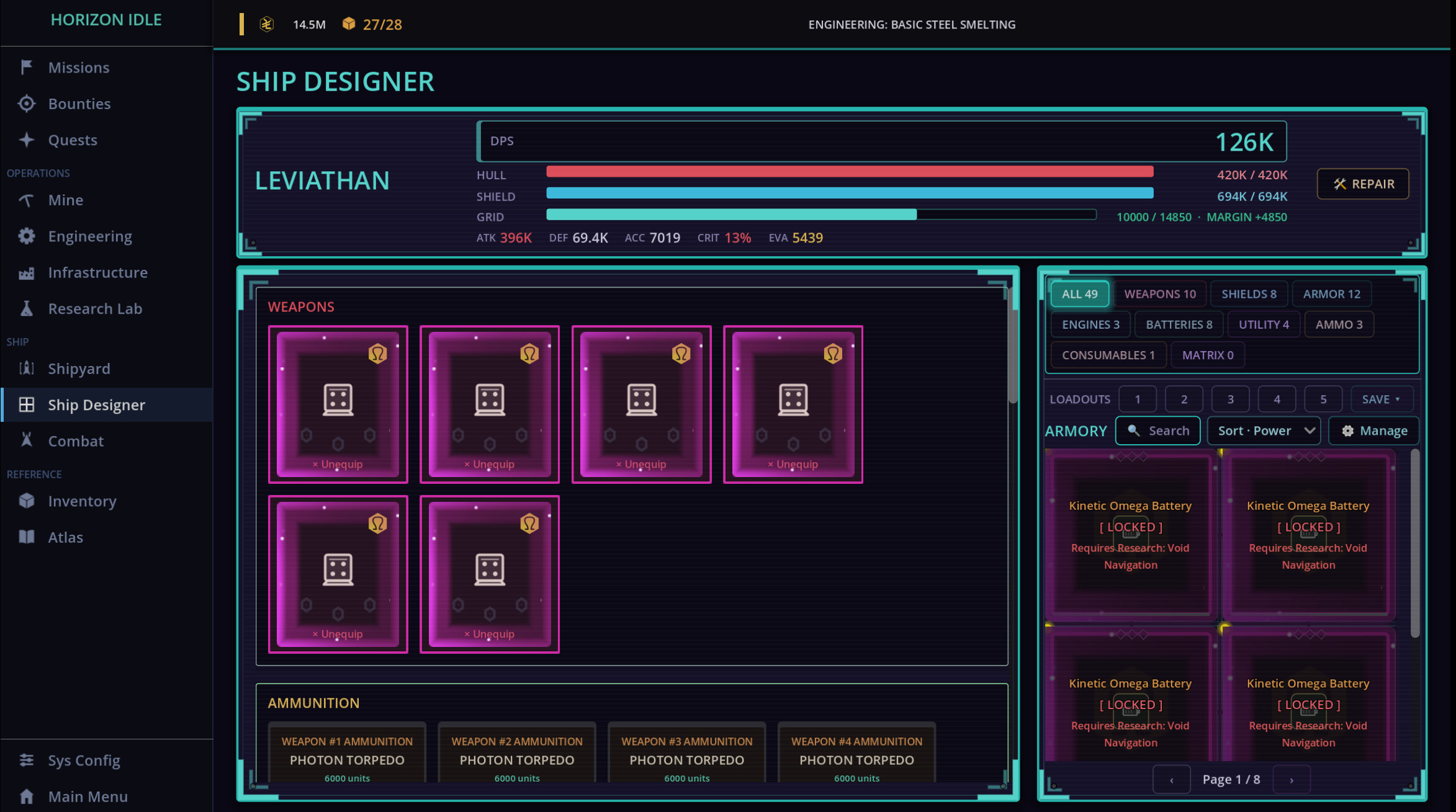1456x812 pixels.
Task: Filter armory by BATTERIES 8
Action: click(x=1179, y=324)
